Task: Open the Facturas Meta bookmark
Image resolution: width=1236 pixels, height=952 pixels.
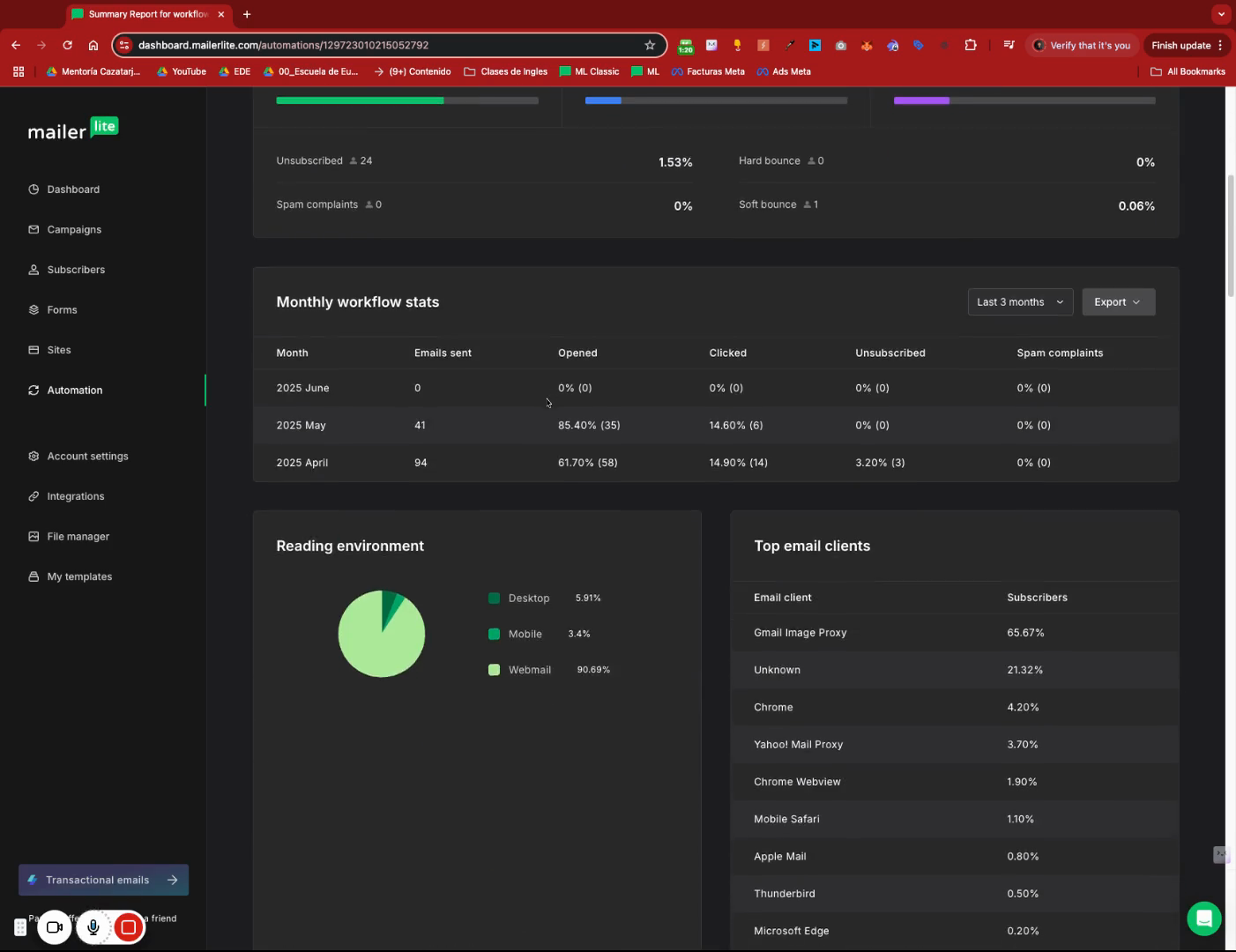Action: 708,71
